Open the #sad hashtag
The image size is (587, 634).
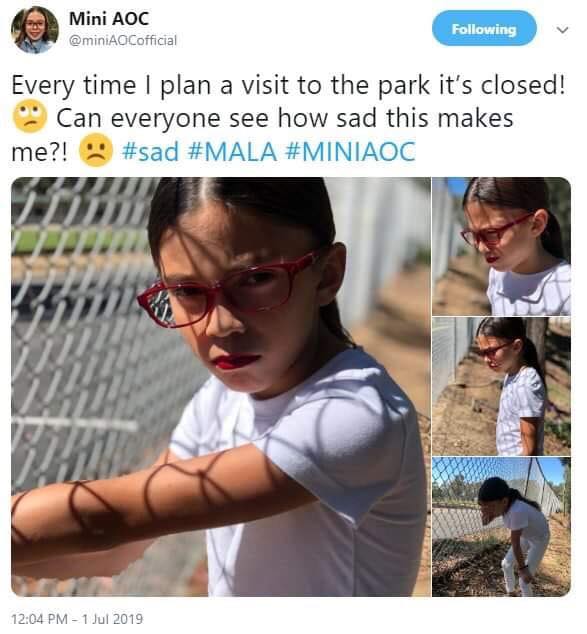pyautogui.click(x=150, y=152)
